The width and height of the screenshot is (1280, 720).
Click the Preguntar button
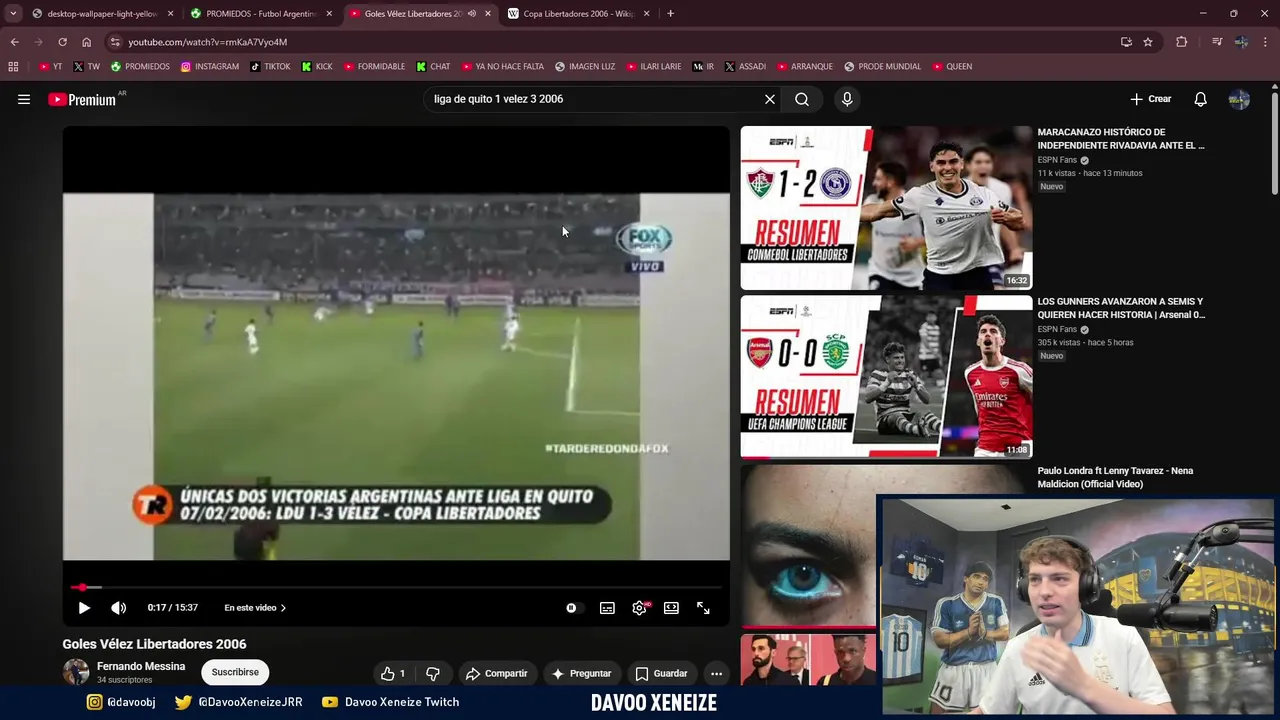tap(581, 674)
